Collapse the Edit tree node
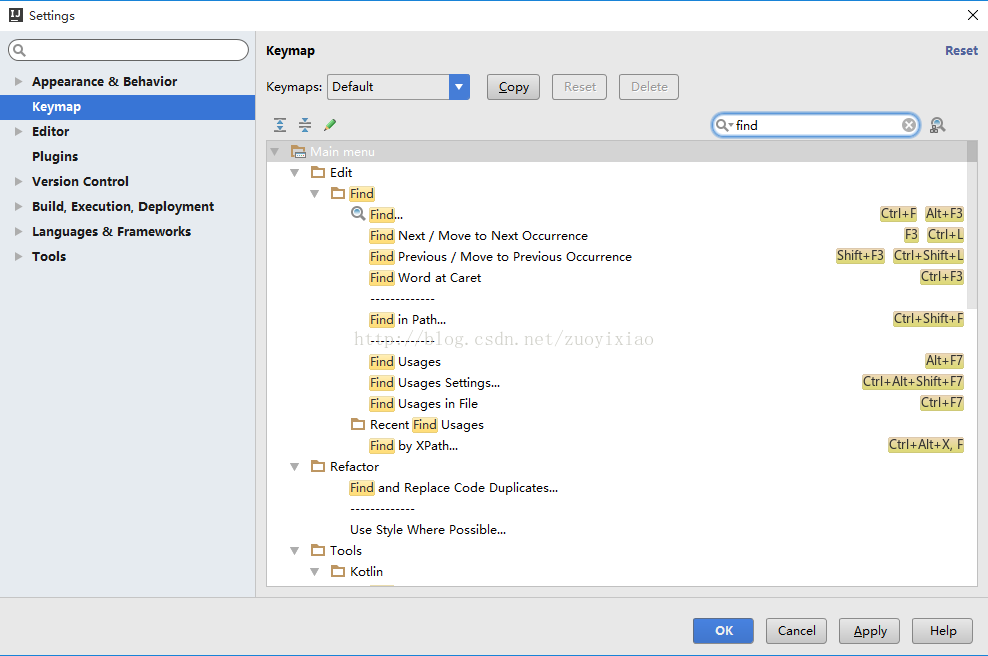This screenshot has height=656, width=988. (295, 173)
